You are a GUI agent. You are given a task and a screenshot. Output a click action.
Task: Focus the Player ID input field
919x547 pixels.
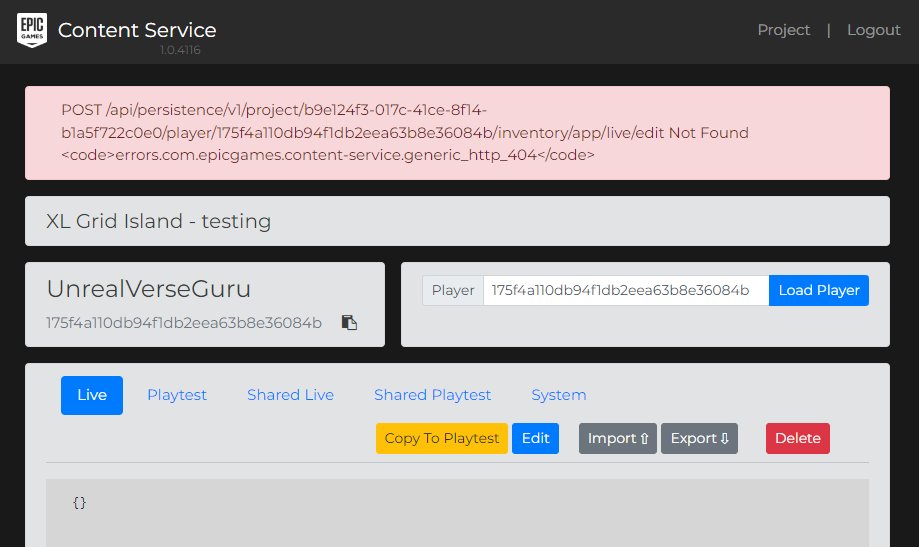click(626, 290)
